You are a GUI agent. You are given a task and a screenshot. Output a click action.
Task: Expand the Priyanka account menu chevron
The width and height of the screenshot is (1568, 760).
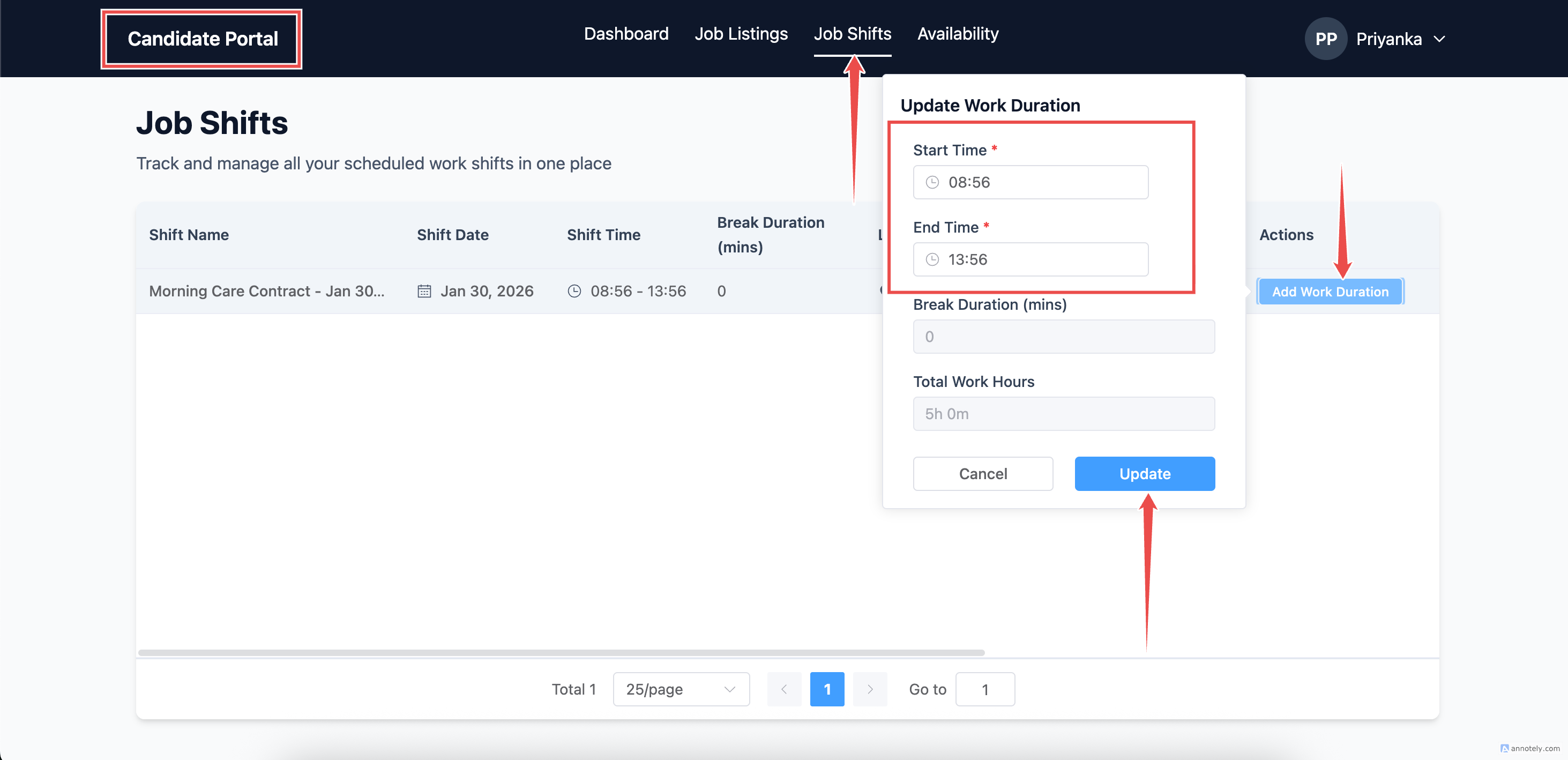(x=1439, y=39)
